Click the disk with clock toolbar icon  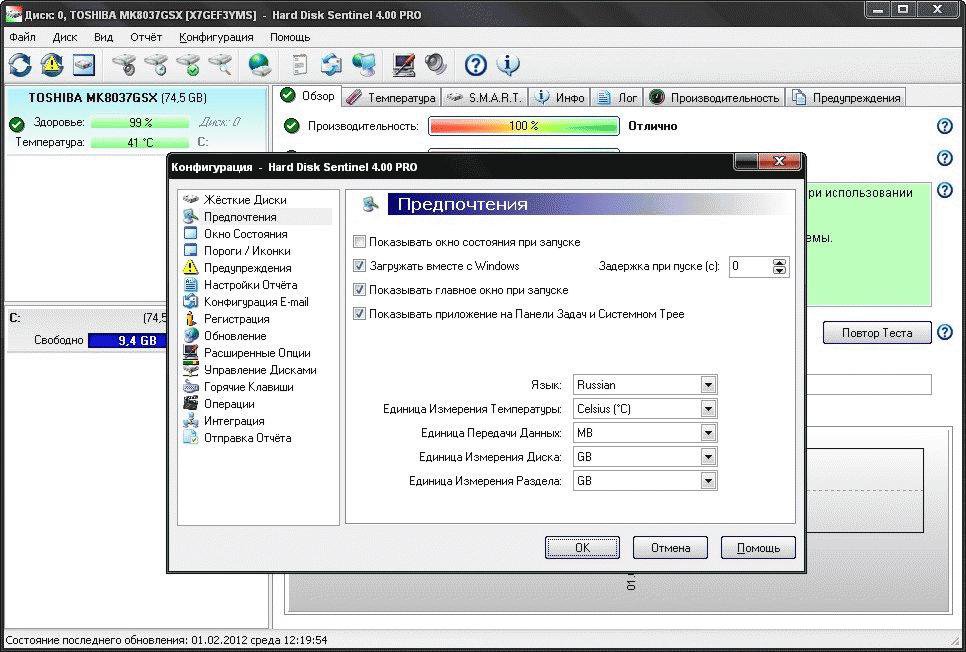pyautogui.click(x=156, y=65)
